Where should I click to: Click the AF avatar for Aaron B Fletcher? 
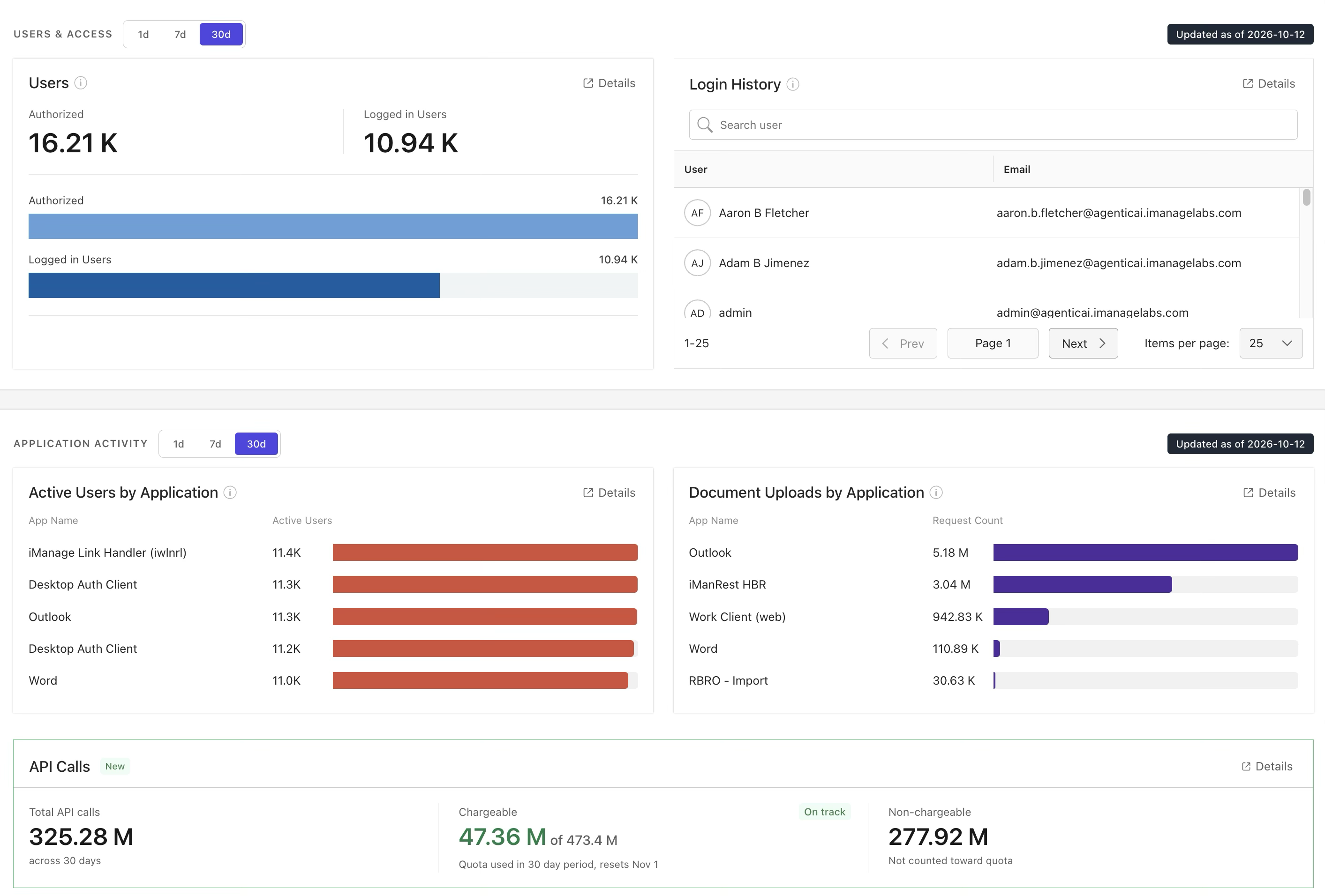pos(697,213)
